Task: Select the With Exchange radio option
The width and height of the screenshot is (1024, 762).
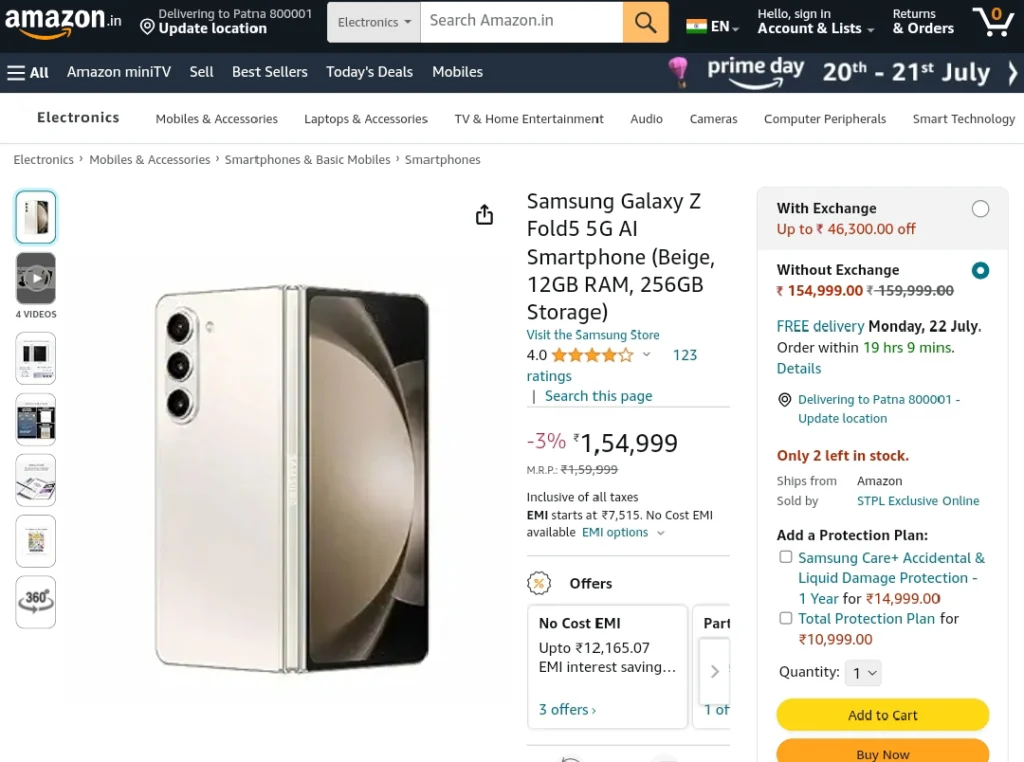Action: (980, 209)
